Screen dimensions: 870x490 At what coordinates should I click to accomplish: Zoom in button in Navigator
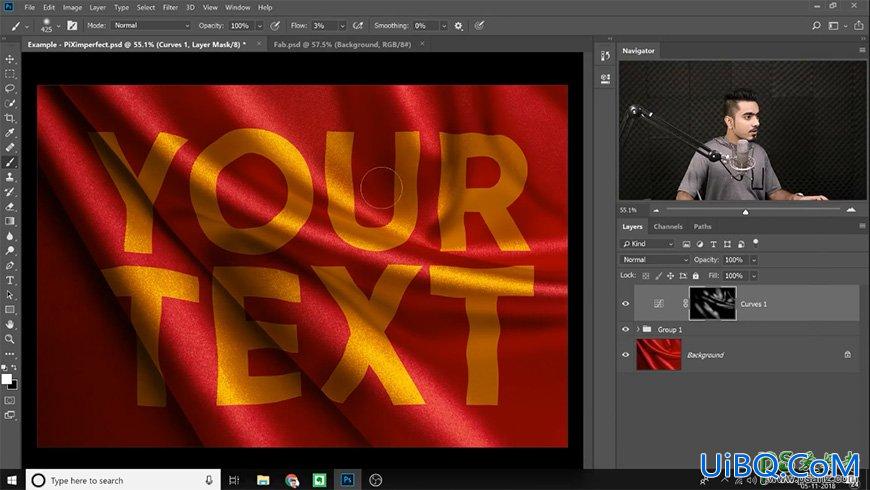point(851,210)
